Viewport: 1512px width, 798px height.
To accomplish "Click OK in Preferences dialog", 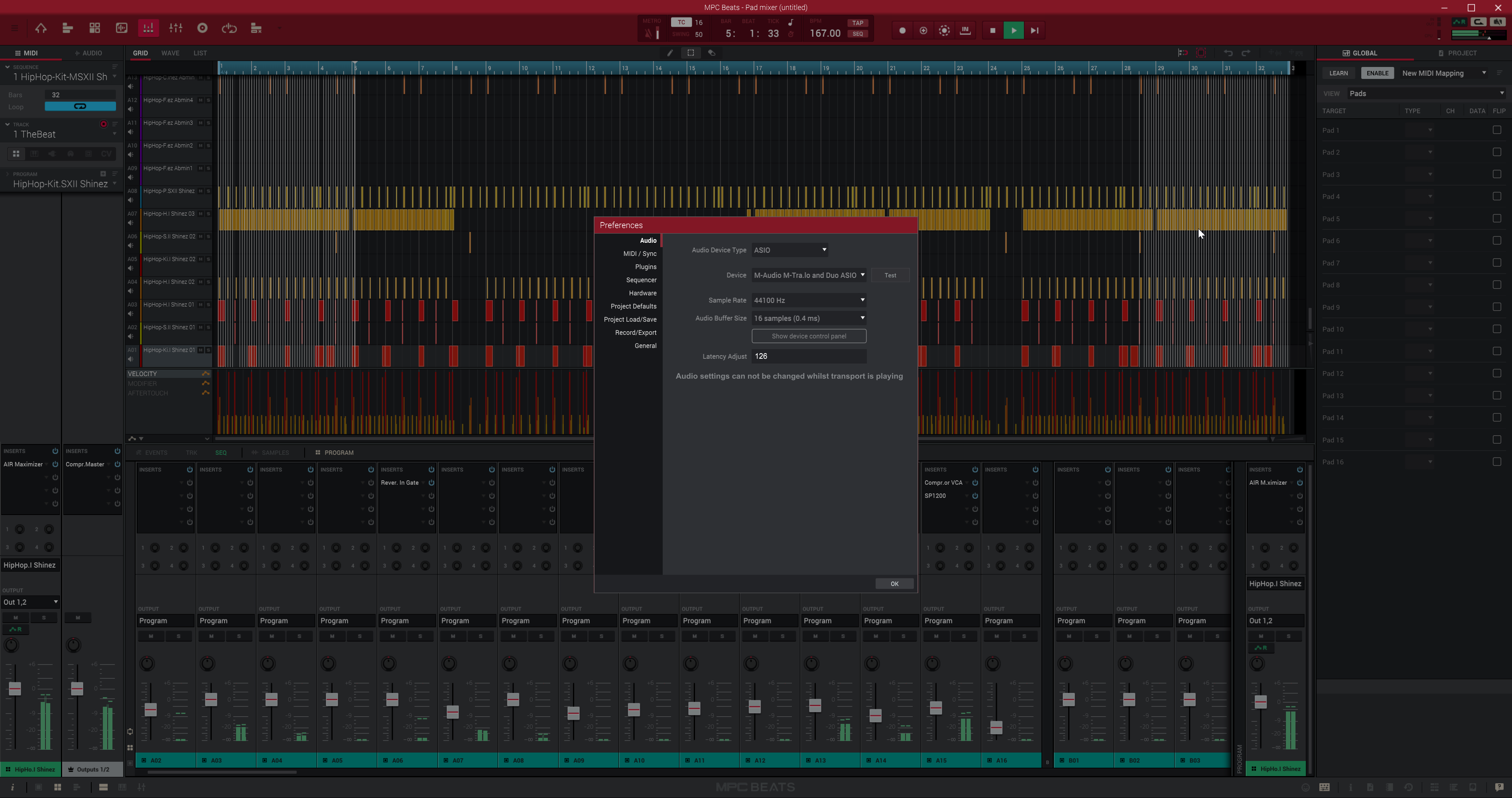I will pos(894,584).
